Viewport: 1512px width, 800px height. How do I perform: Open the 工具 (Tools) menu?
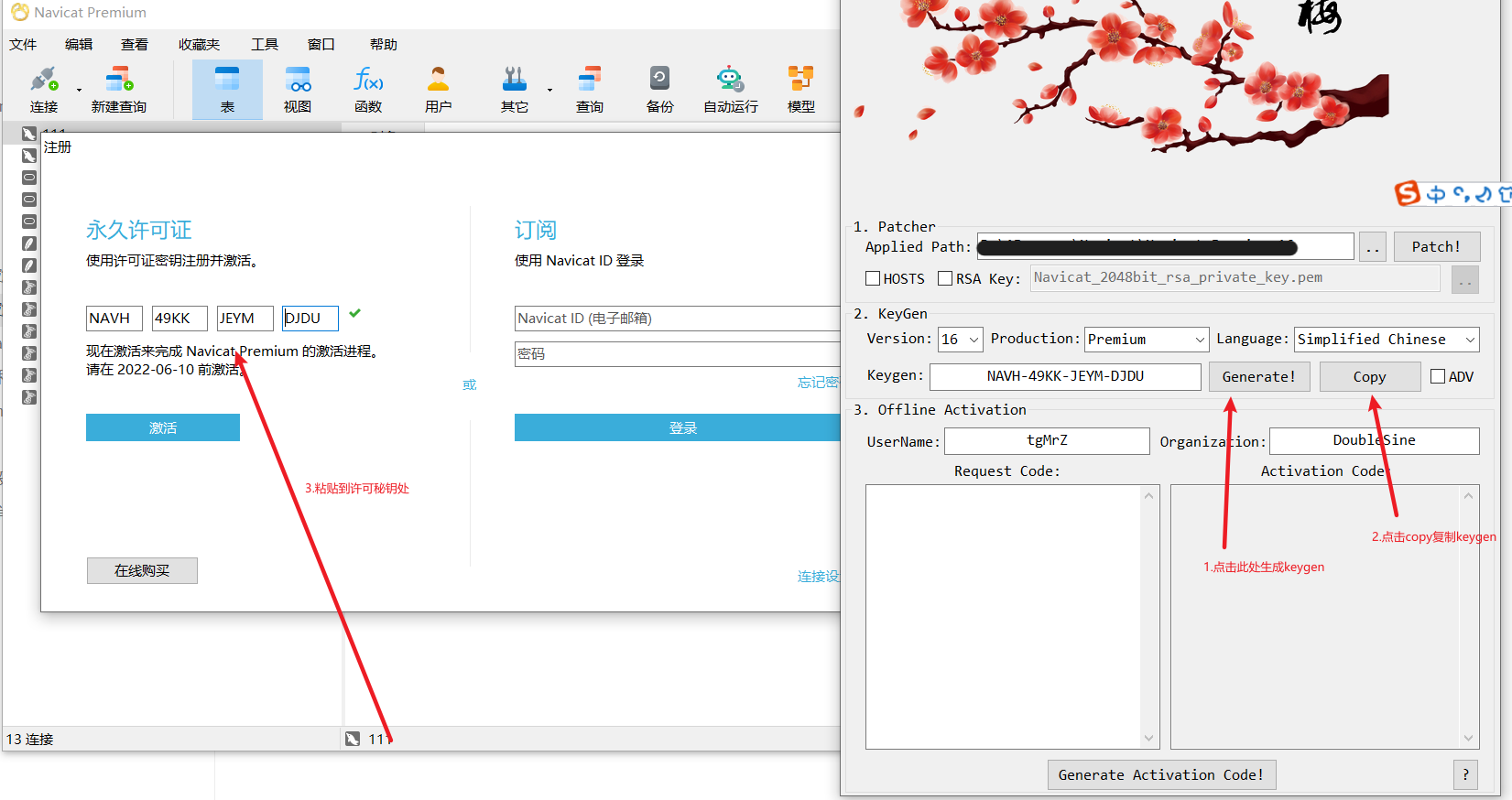click(x=265, y=44)
